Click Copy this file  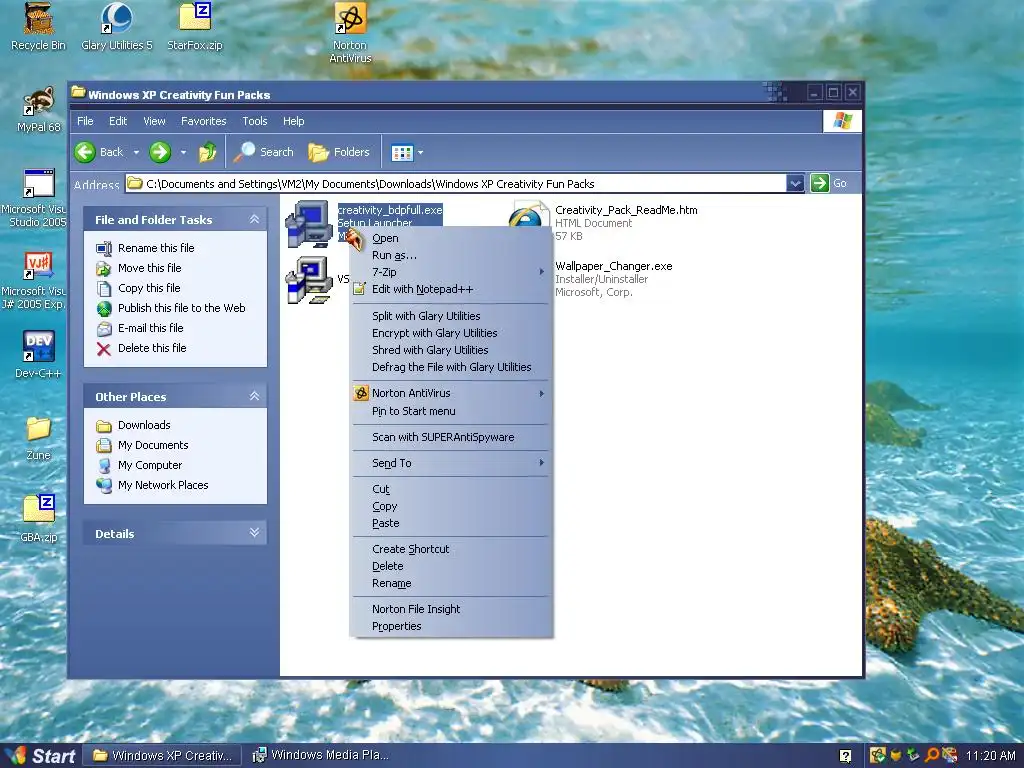[x=138, y=288]
